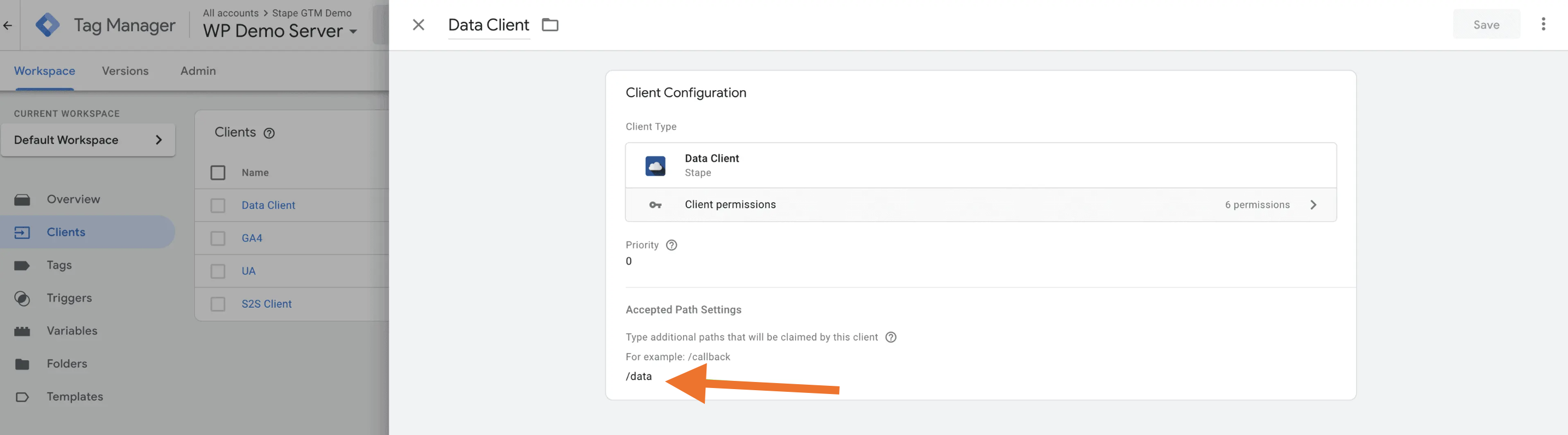Check the UA row checkbox

pos(217,271)
